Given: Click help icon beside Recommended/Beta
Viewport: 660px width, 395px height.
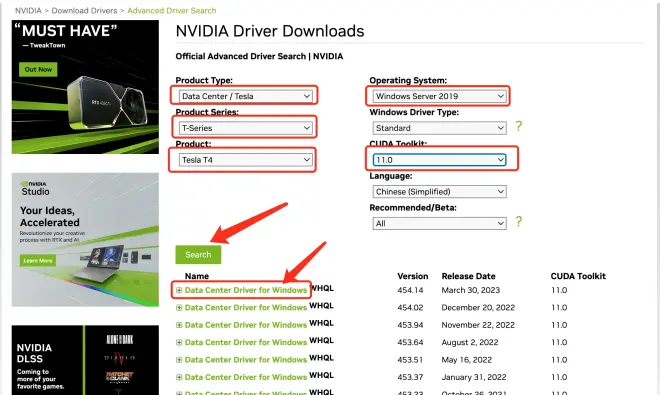Looking at the screenshot, I should [519, 222].
